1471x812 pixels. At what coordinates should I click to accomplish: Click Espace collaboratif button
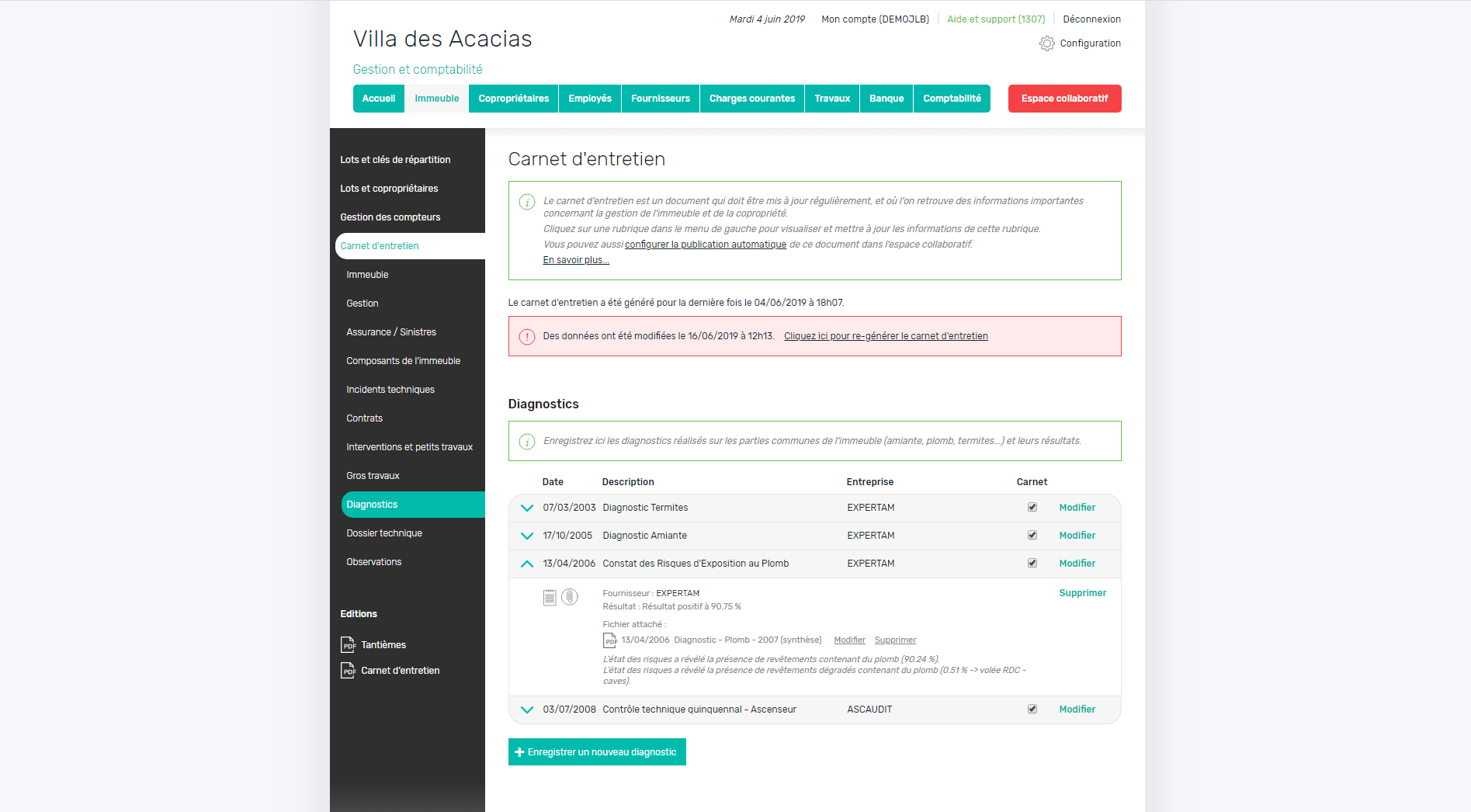(x=1064, y=99)
